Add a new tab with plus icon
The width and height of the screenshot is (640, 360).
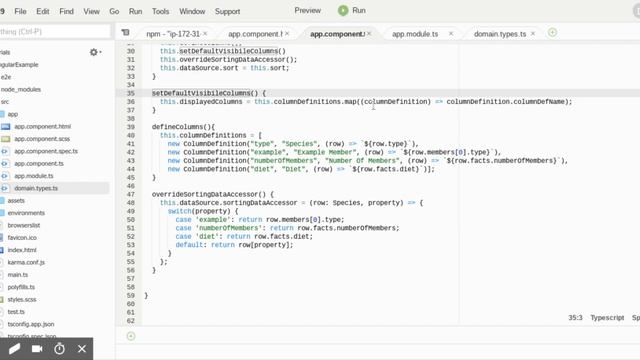pos(552,32)
